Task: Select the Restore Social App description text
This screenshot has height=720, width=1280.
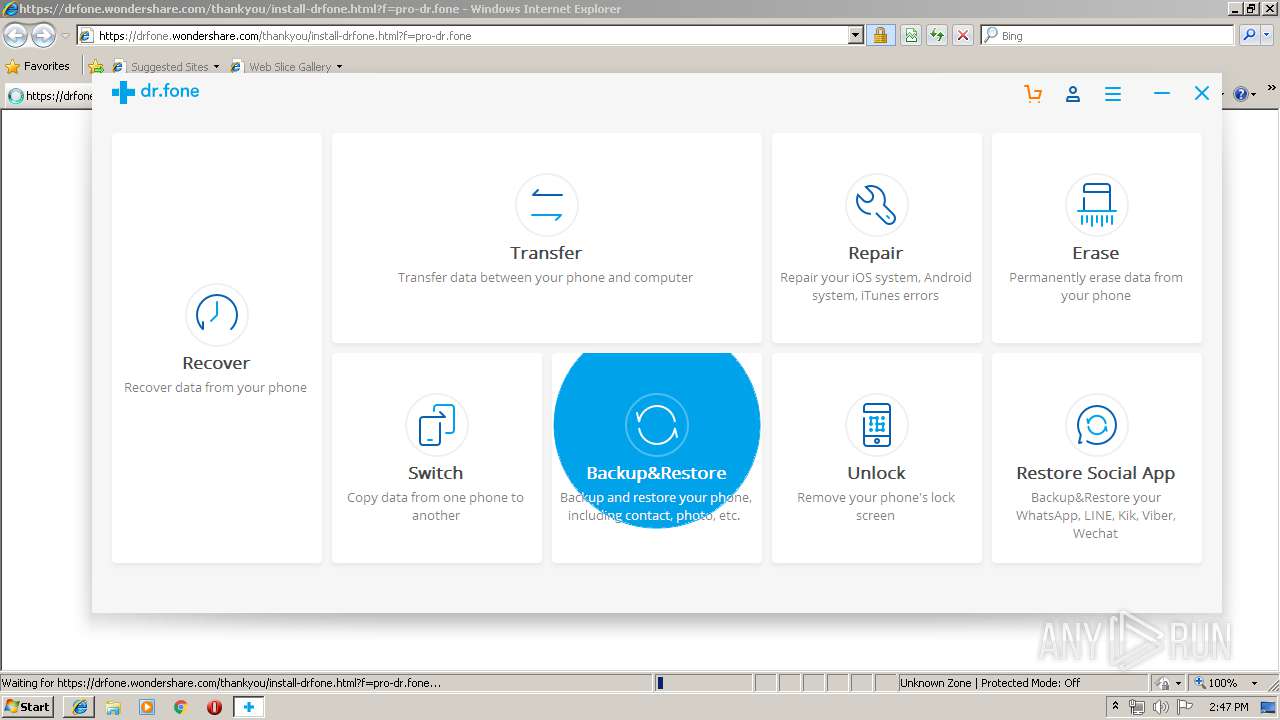Action: click(x=1096, y=515)
